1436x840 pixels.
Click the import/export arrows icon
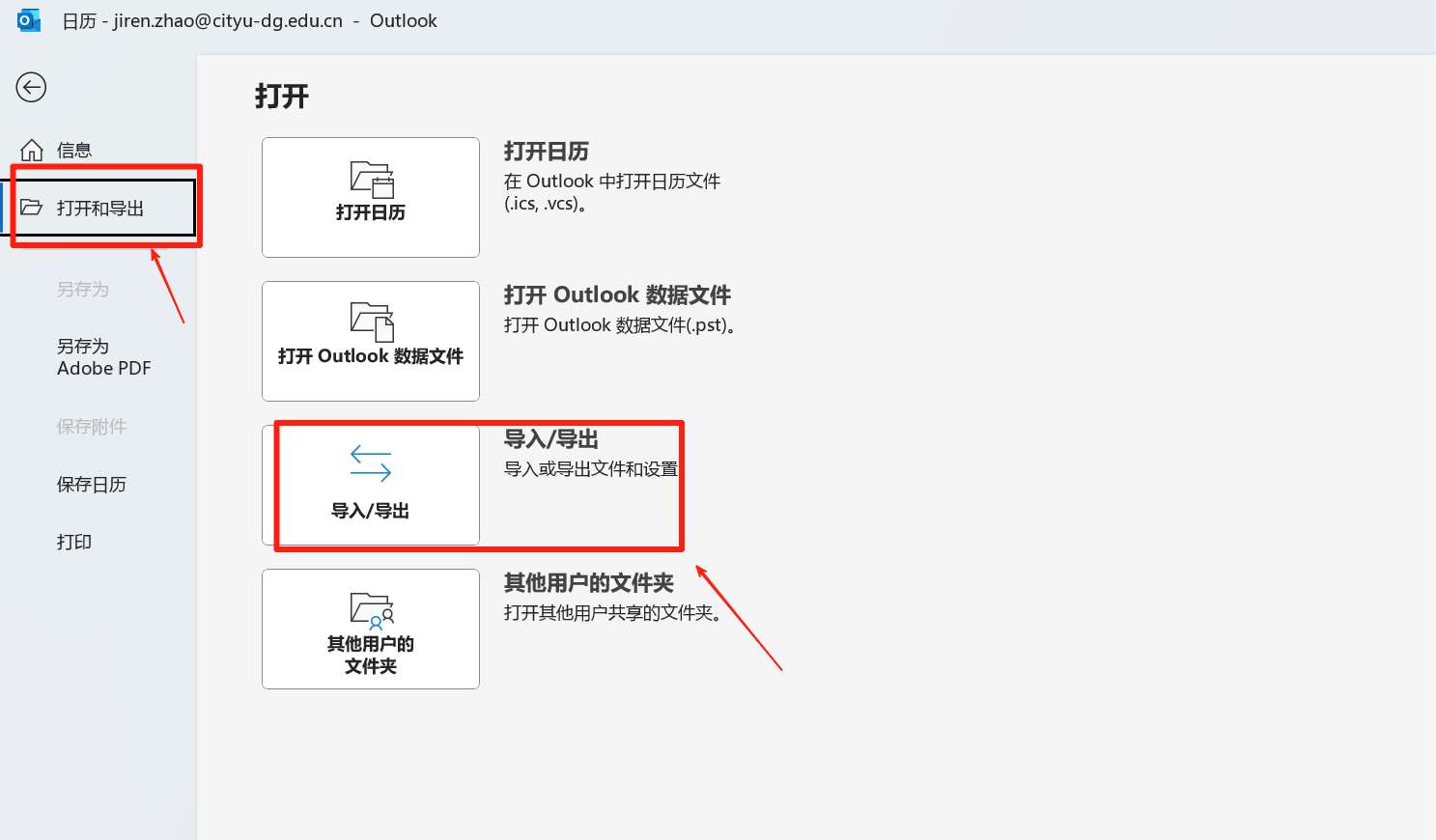point(371,463)
